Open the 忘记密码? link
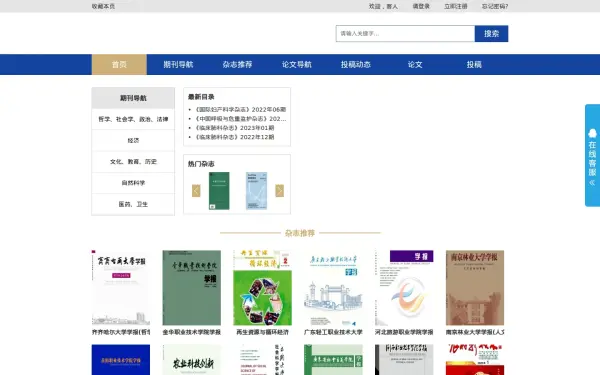 pyautogui.click(x=495, y=6)
